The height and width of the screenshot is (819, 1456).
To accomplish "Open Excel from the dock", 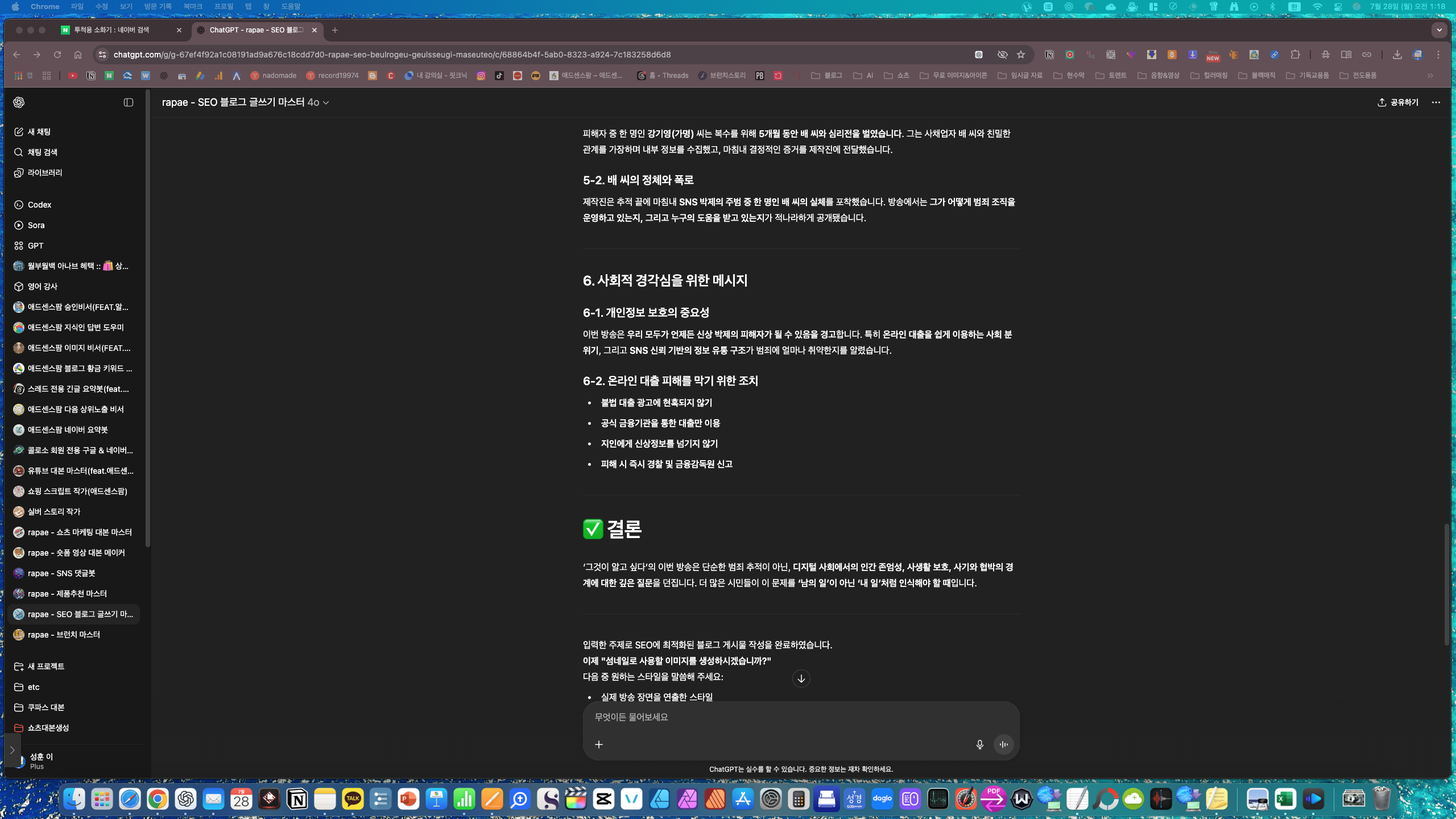I will pyautogui.click(x=1285, y=799).
